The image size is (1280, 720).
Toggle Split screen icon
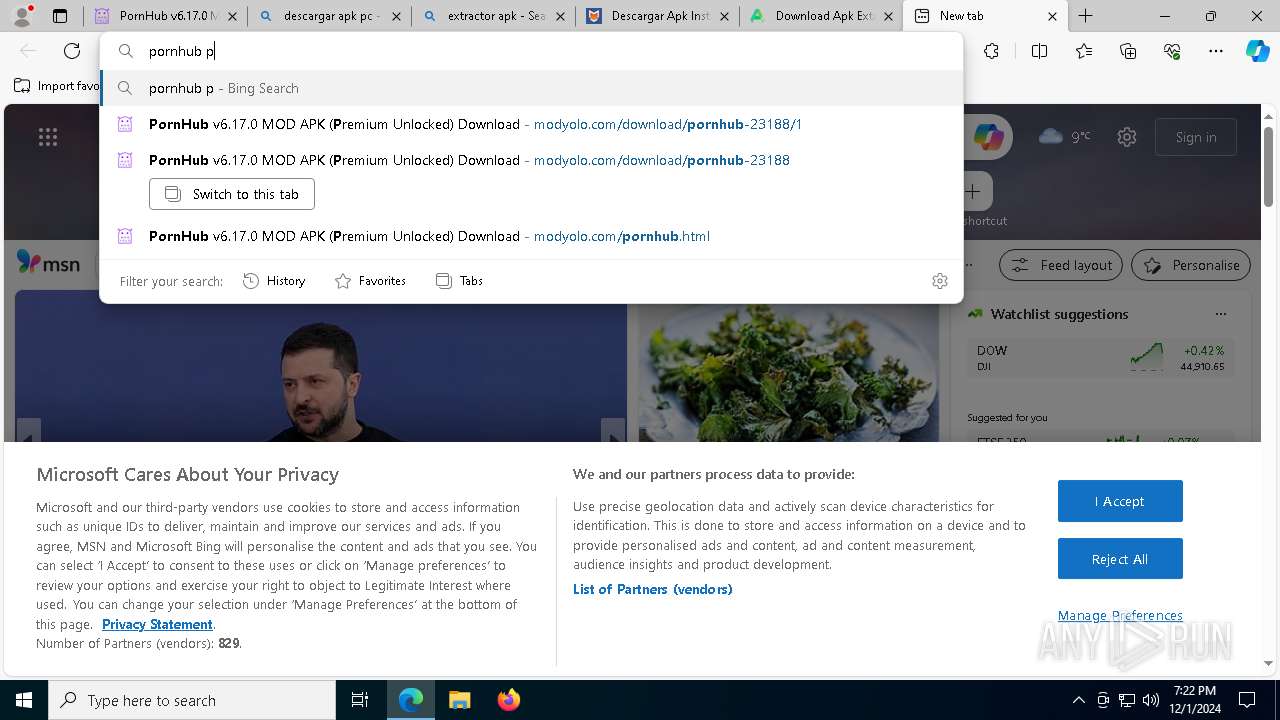point(1039,51)
